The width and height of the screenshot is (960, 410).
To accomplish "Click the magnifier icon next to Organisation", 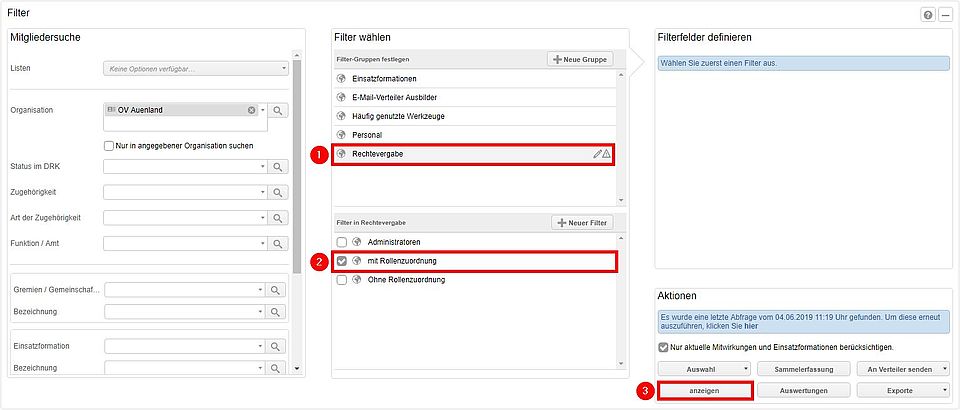I will pos(278,110).
